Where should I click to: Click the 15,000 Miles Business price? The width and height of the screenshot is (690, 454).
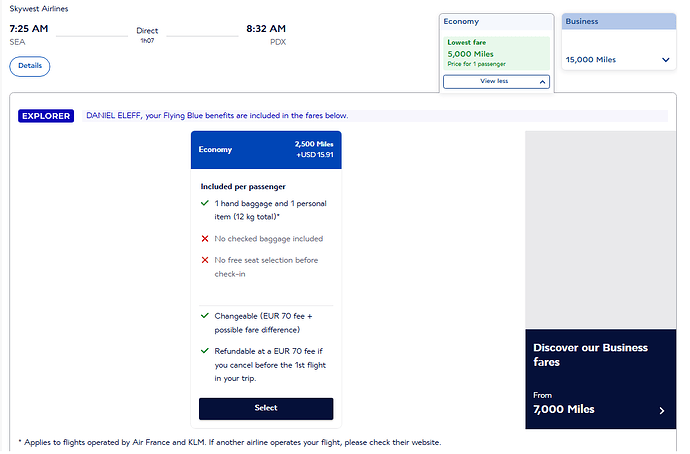click(591, 60)
